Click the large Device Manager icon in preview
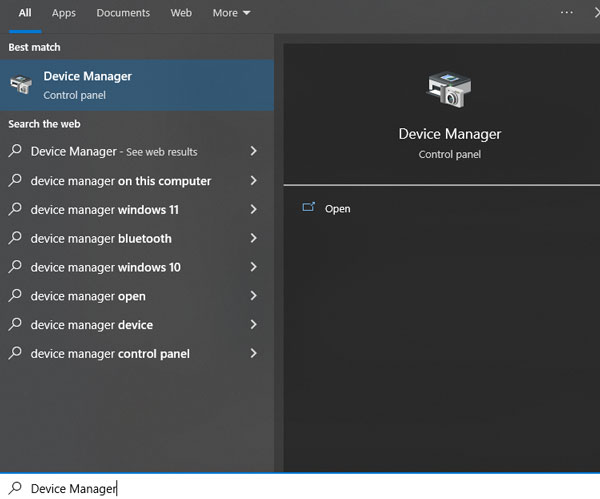Screen dimensions: 600x499 click(x=449, y=89)
